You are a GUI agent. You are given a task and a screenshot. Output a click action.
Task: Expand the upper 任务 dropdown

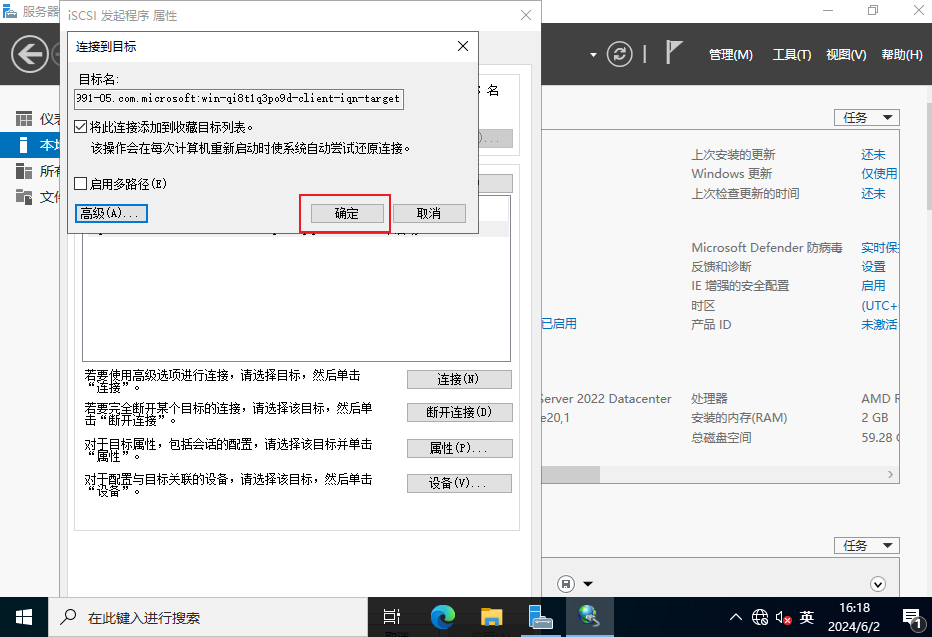tap(866, 118)
